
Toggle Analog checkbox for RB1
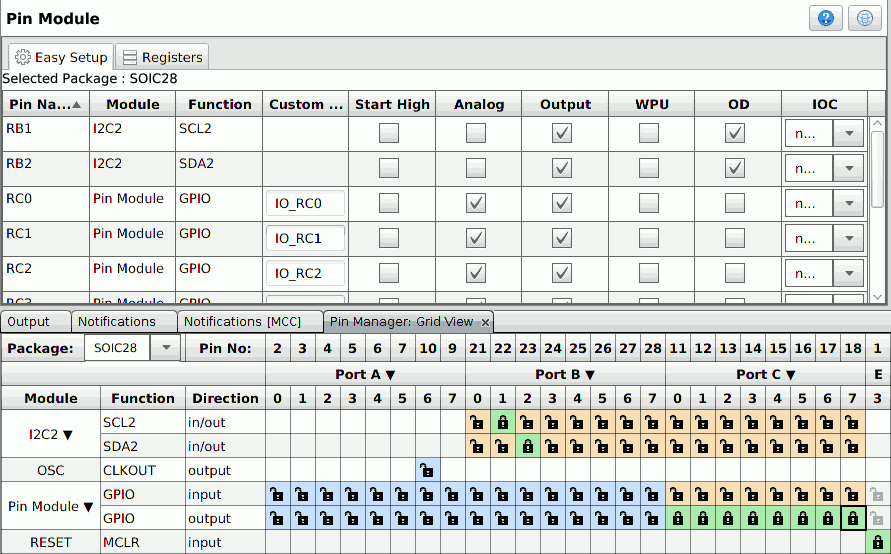click(476, 133)
